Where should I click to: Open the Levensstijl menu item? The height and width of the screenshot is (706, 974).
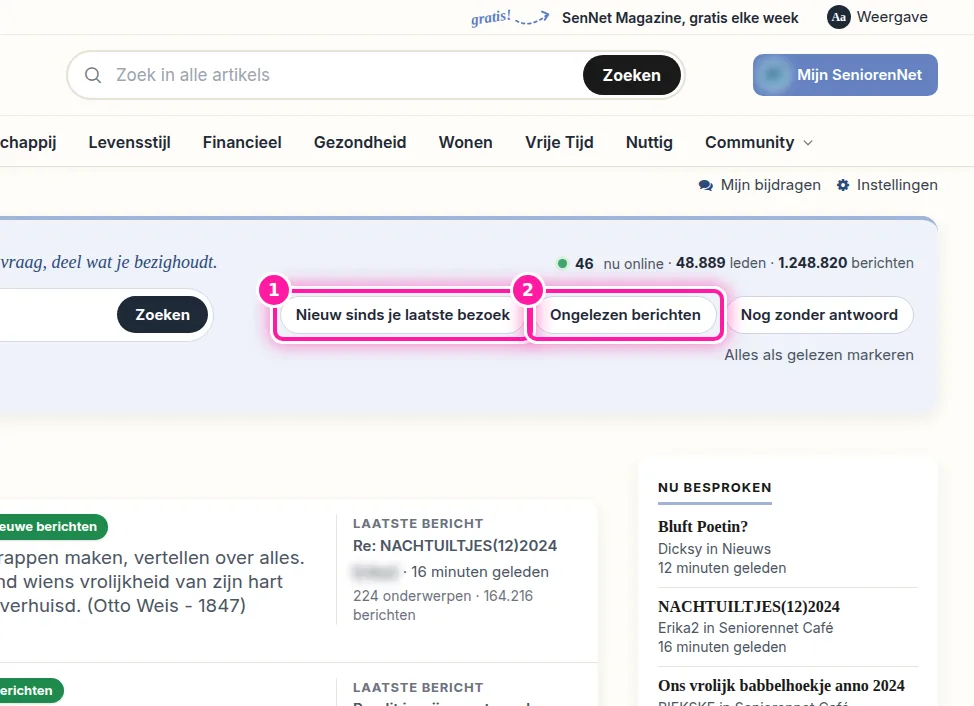coord(129,142)
